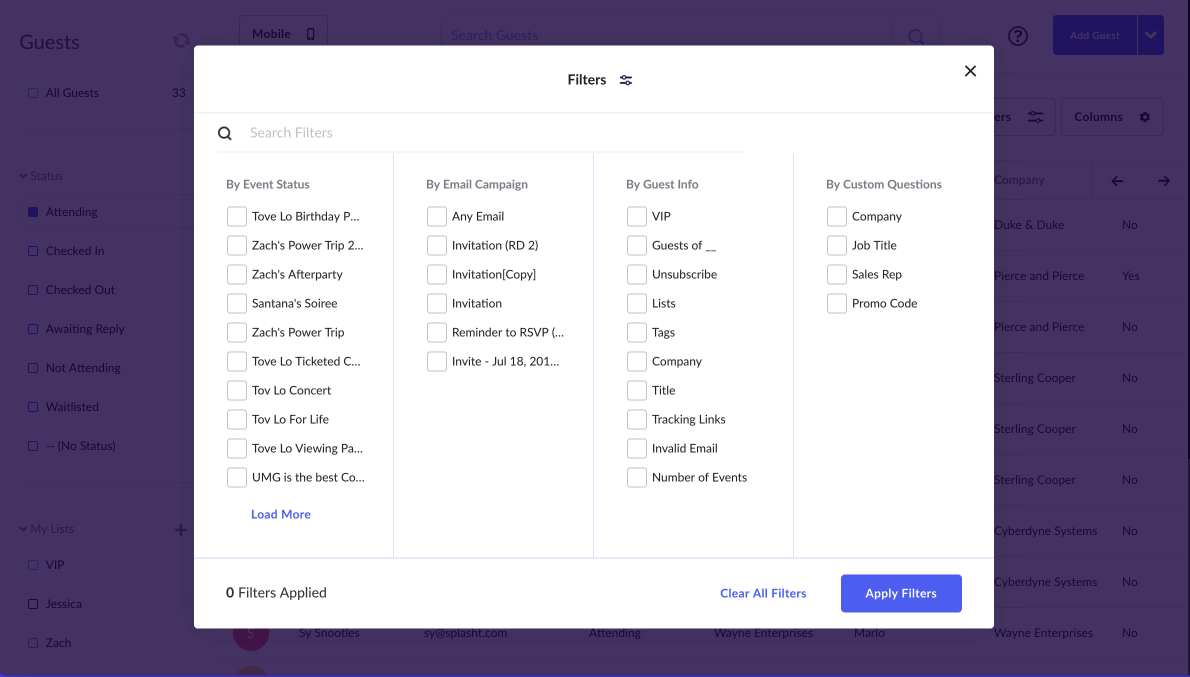
Task: Select the Waitlisted status filter
Action: 33,407
